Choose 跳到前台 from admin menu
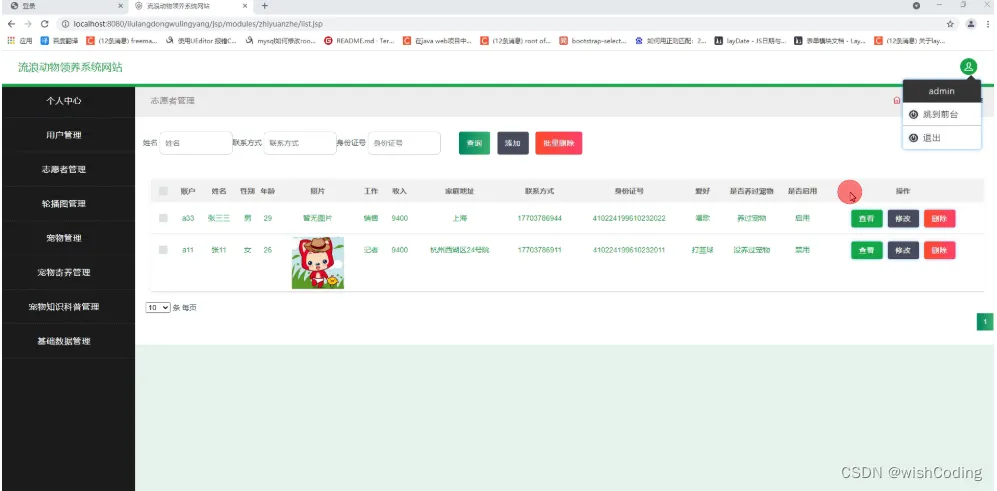 pos(942,114)
